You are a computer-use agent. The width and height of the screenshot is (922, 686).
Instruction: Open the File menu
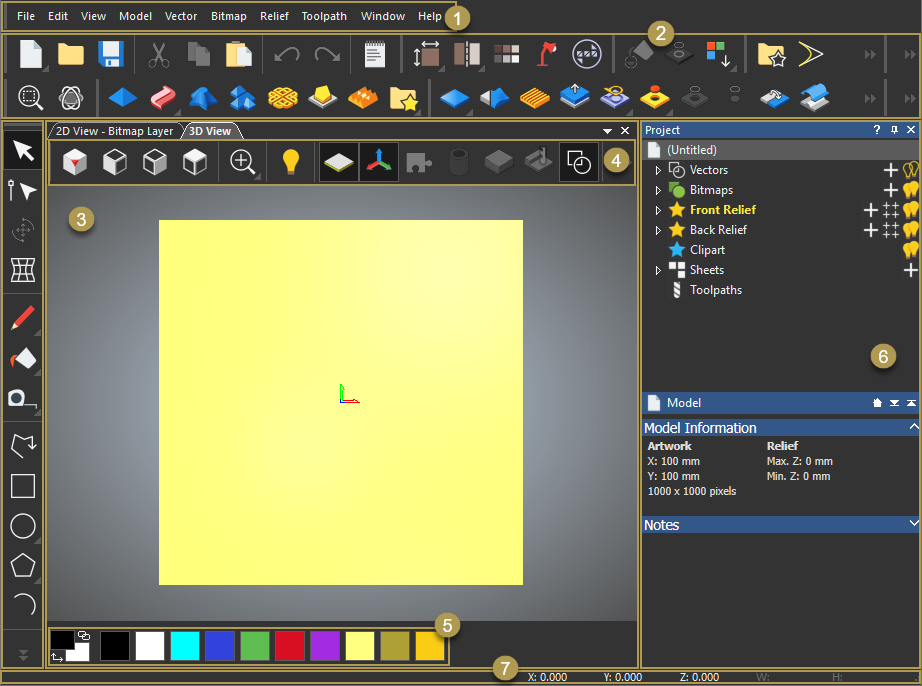26,16
